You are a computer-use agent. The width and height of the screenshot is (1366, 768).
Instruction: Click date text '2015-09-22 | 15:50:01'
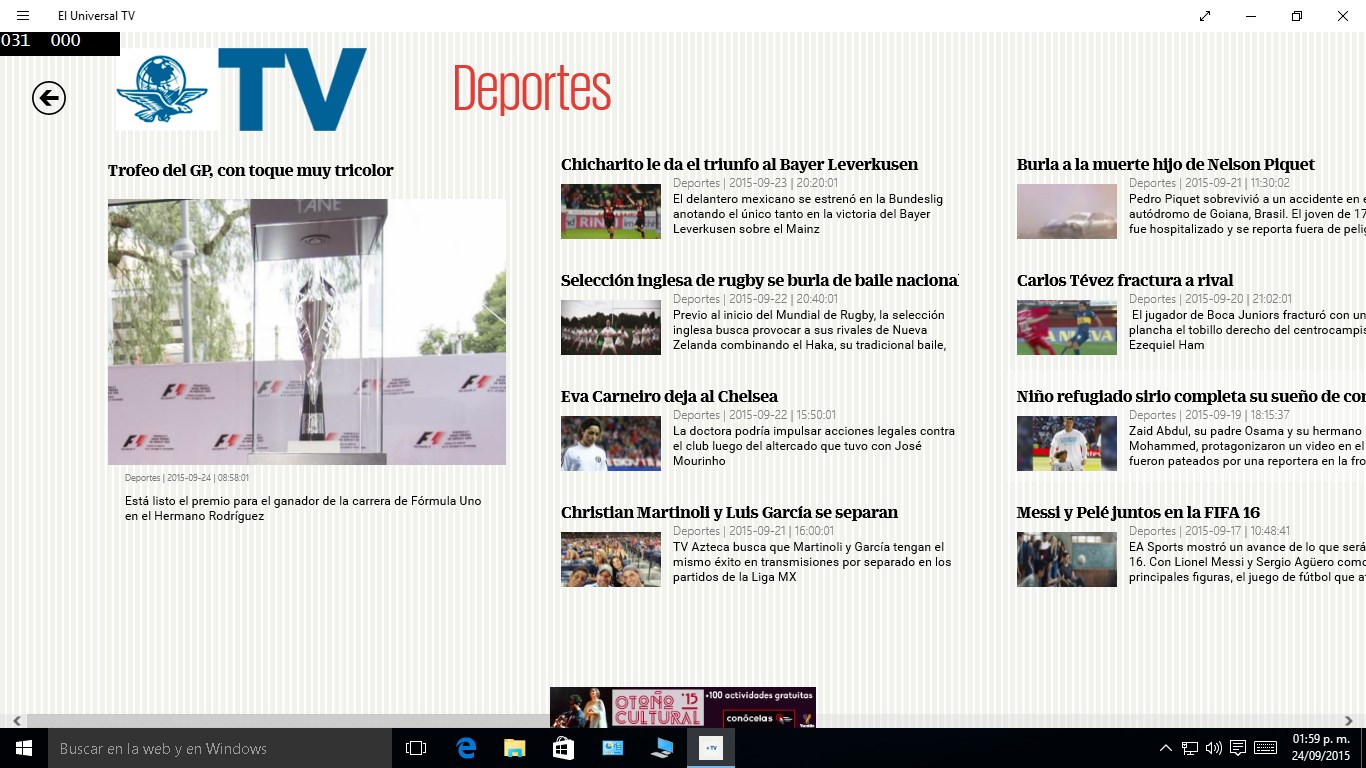tap(782, 415)
